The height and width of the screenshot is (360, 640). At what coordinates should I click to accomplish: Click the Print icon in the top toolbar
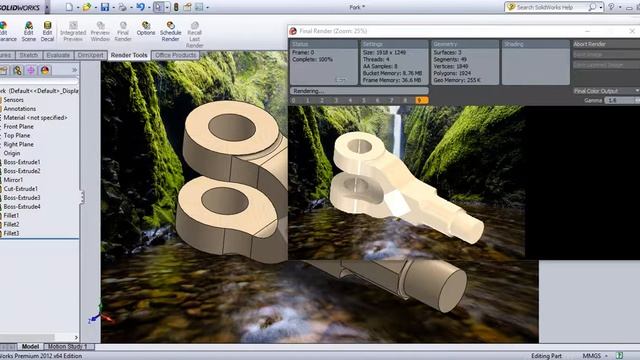coord(122,7)
